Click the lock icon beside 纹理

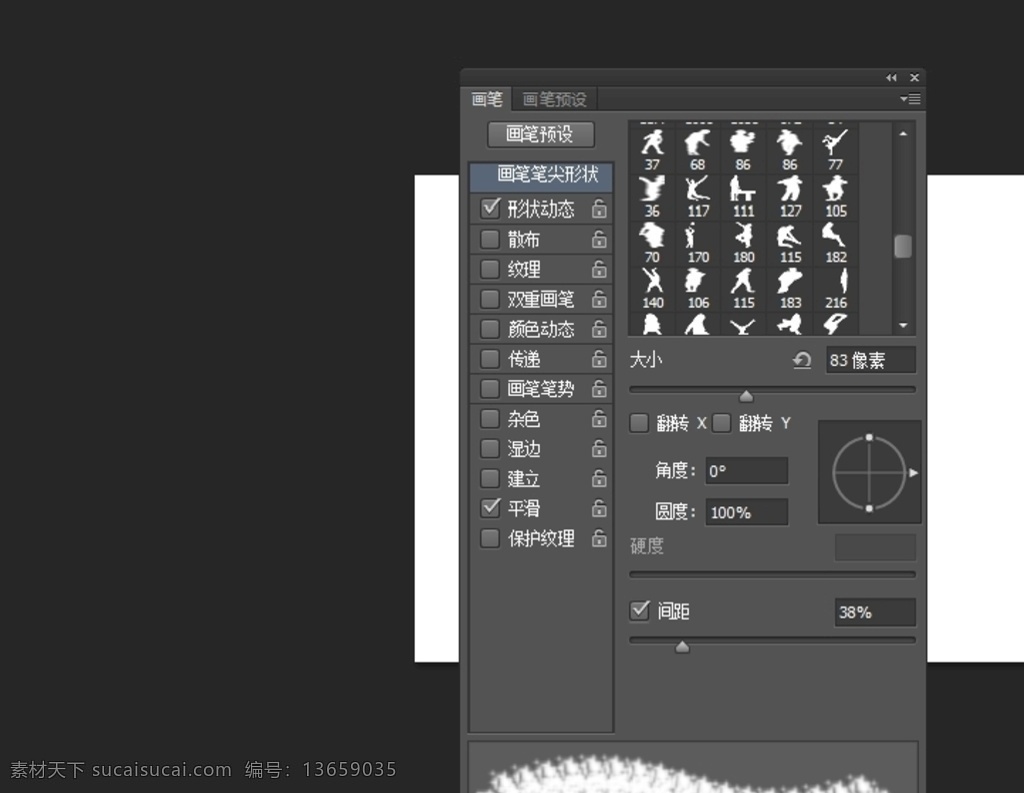[x=599, y=269]
